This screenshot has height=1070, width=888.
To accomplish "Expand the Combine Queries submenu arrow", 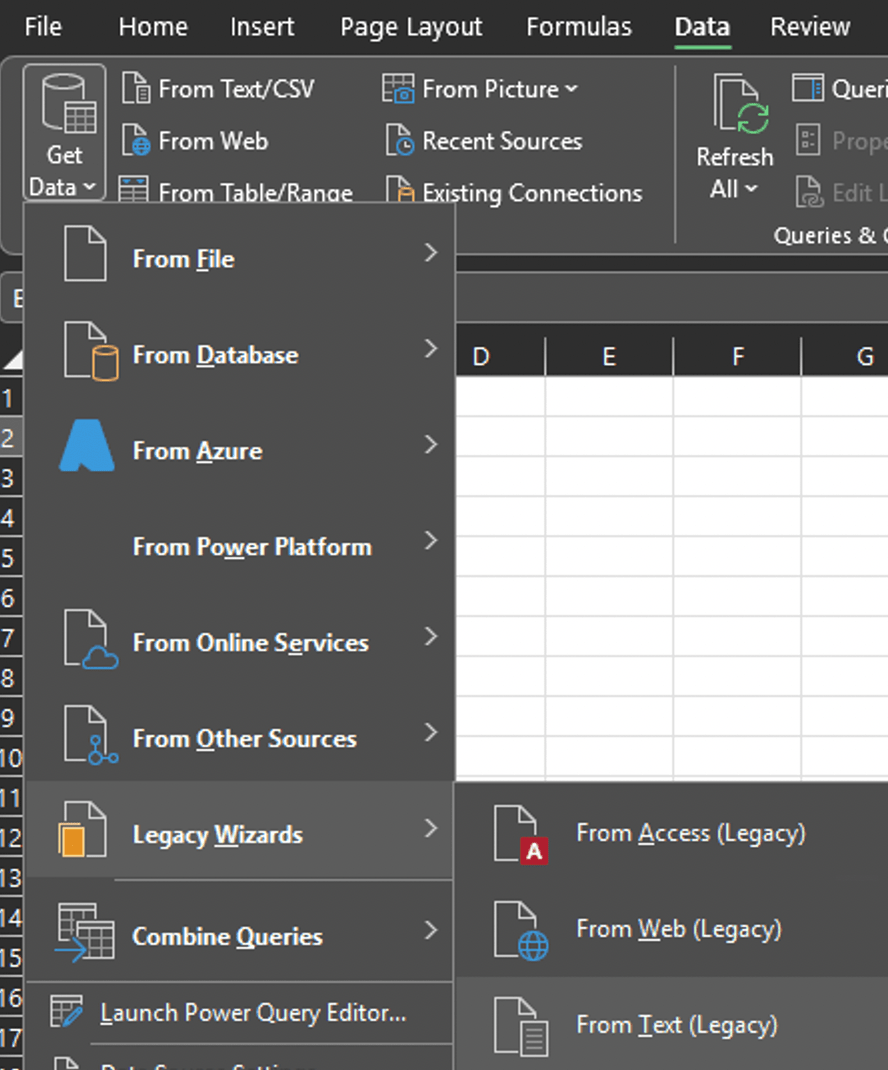I will pyautogui.click(x=431, y=930).
